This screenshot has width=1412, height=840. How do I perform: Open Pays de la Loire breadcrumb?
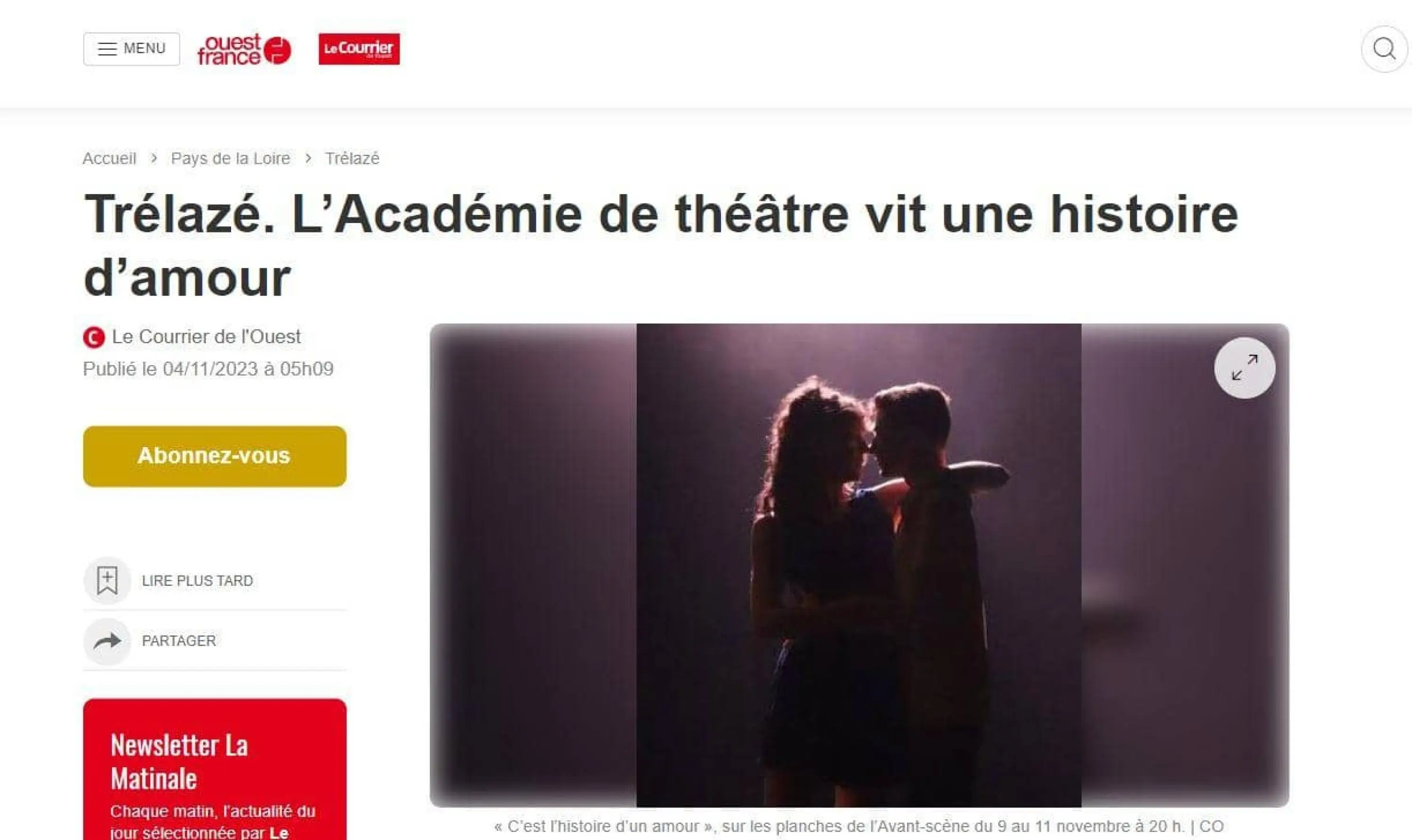click(x=231, y=159)
